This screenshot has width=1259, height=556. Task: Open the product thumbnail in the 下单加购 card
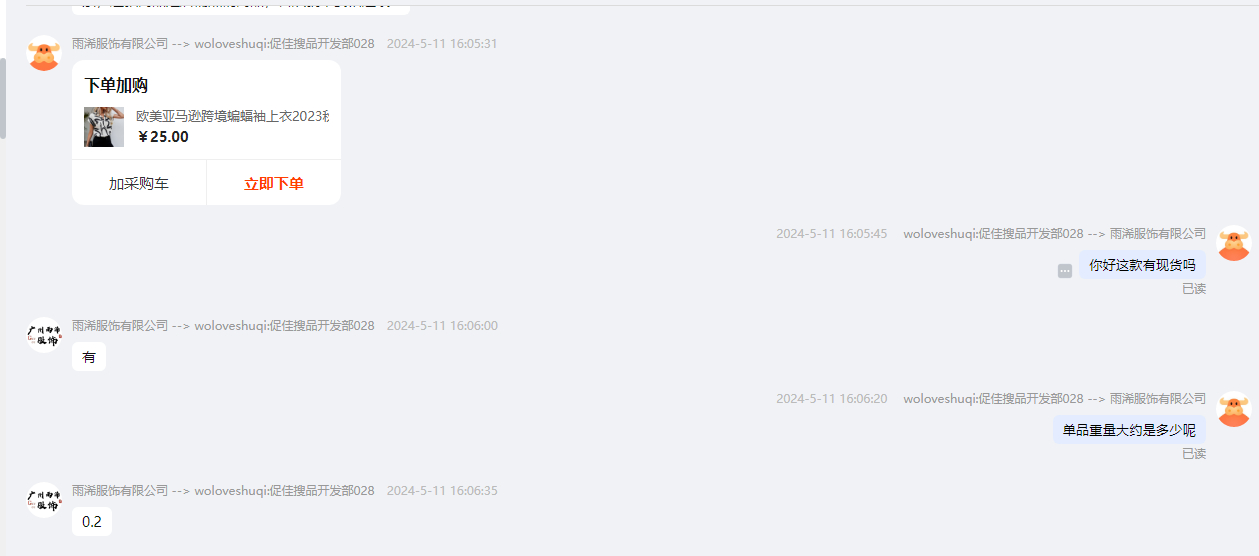(x=104, y=127)
